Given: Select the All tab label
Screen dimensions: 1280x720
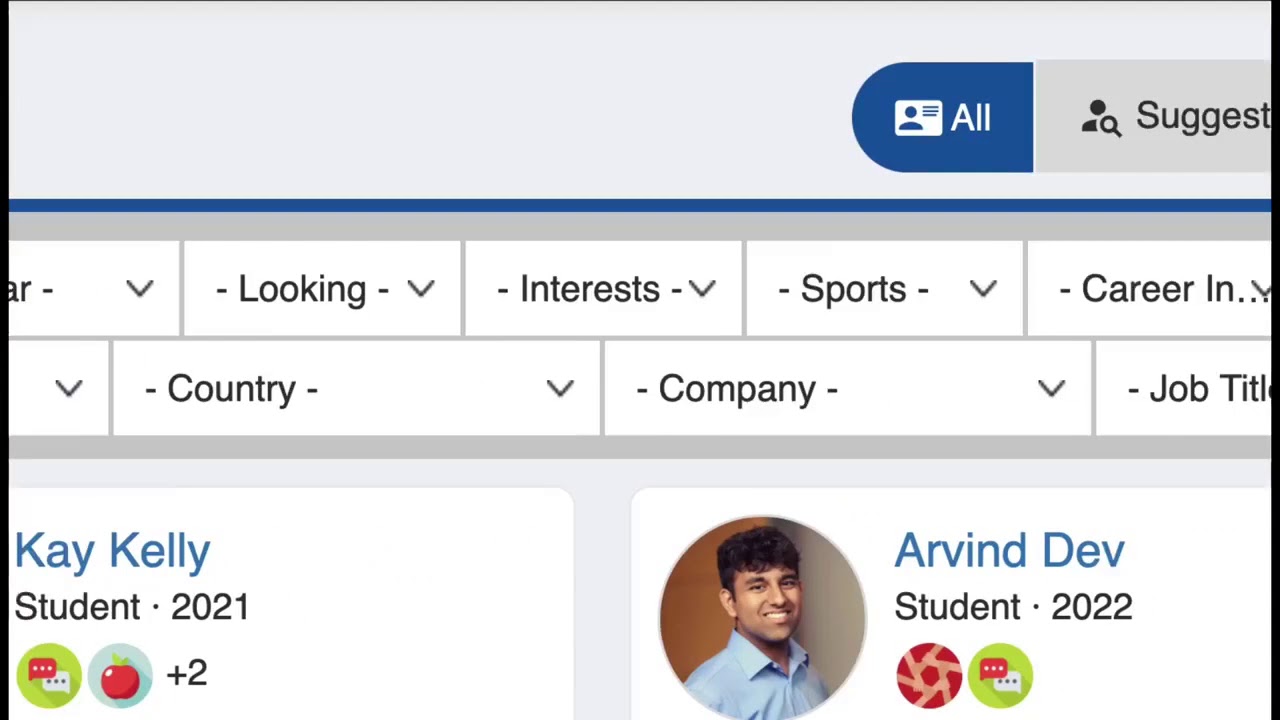Looking at the screenshot, I should [970, 118].
